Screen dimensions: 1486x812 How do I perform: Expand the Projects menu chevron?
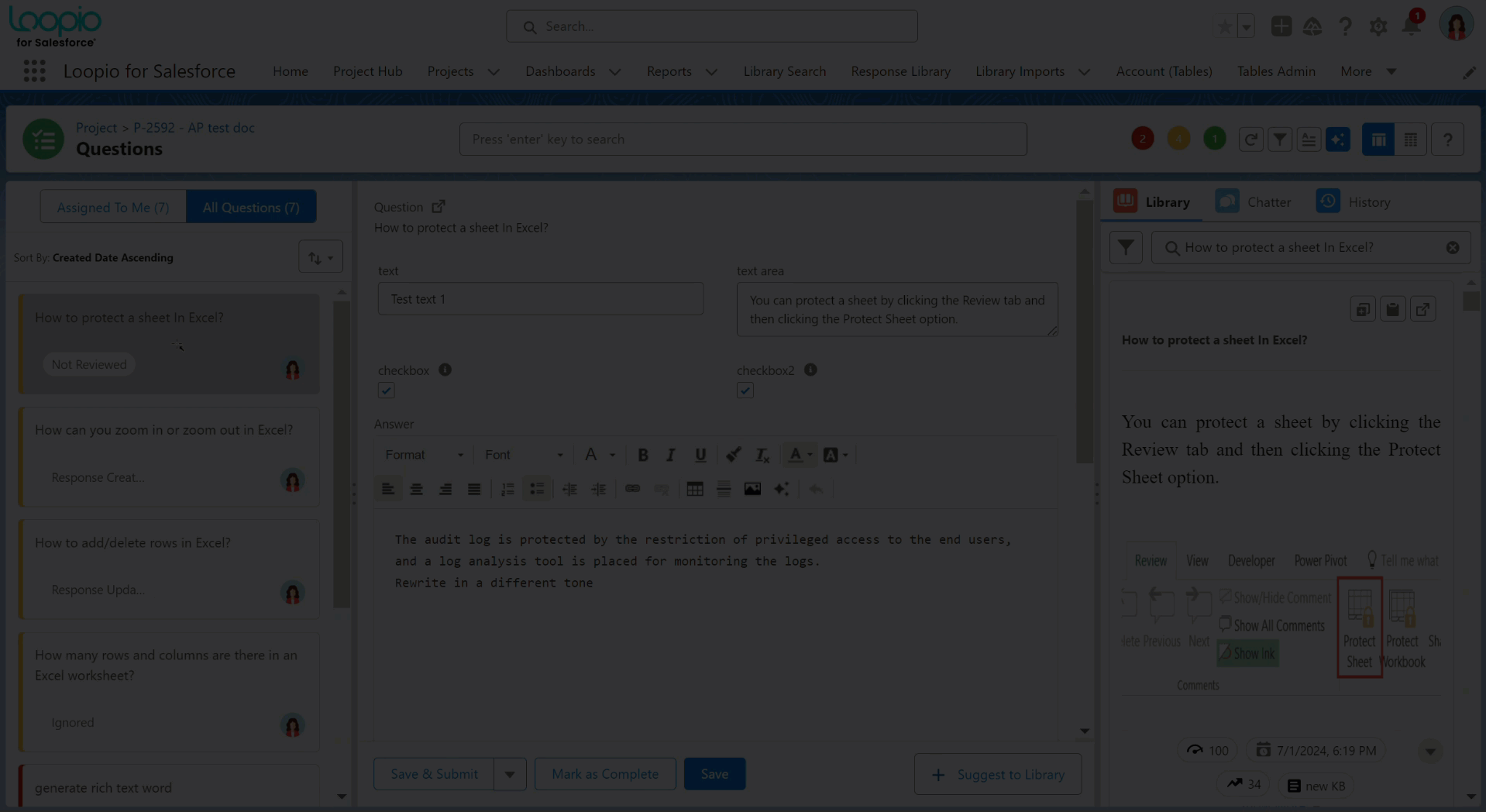click(494, 72)
